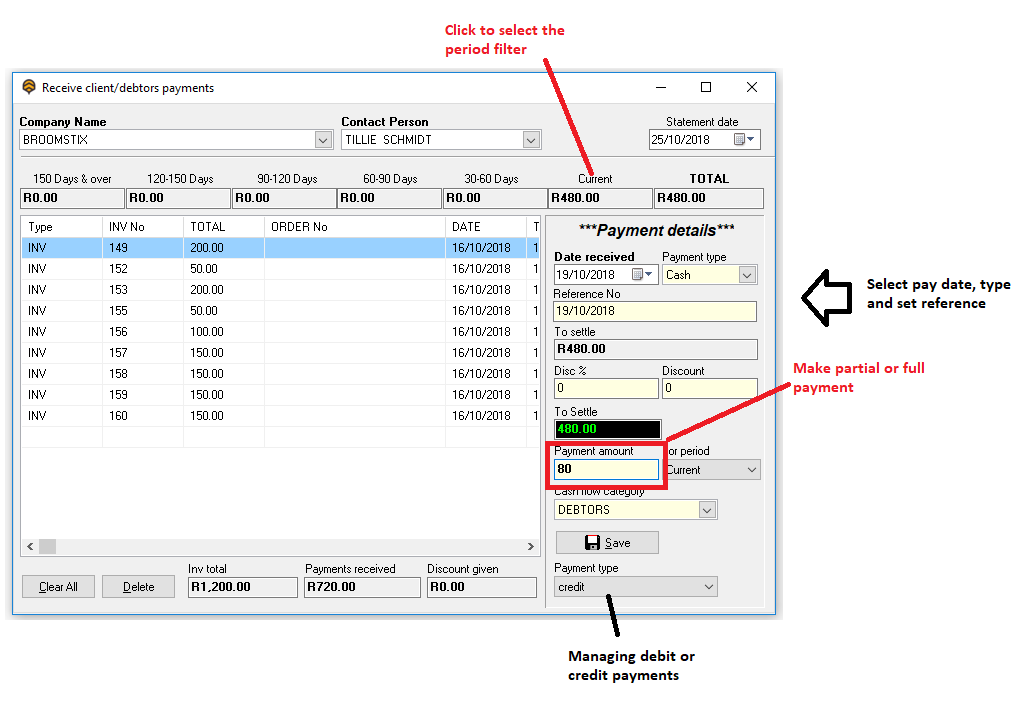Screen dimensions: 1025x706
Task: Click the Current period amount R480.00
Action: (600, 198)
